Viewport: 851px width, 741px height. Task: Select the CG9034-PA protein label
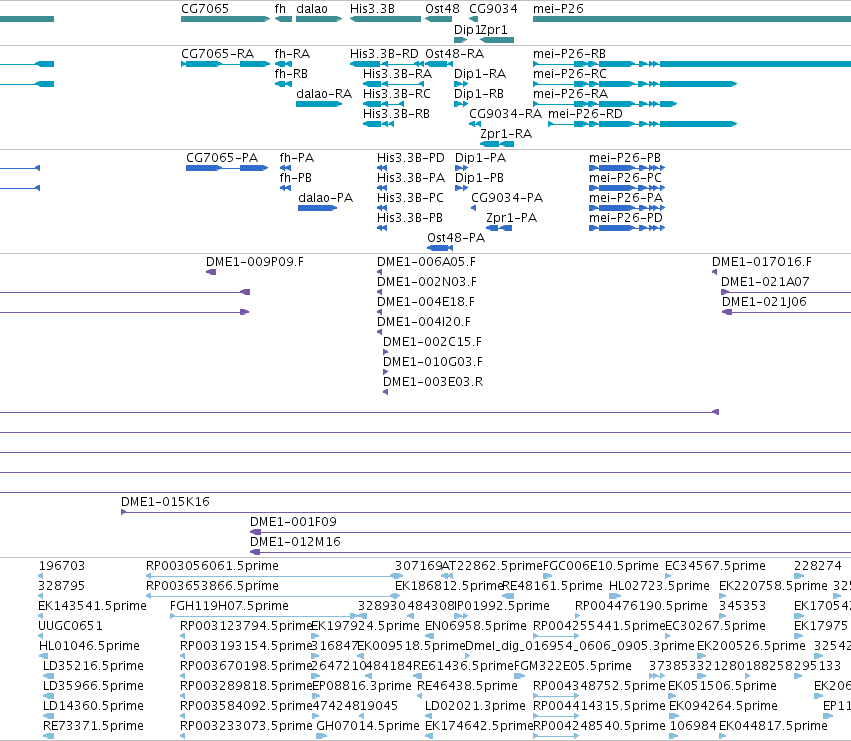507,198
